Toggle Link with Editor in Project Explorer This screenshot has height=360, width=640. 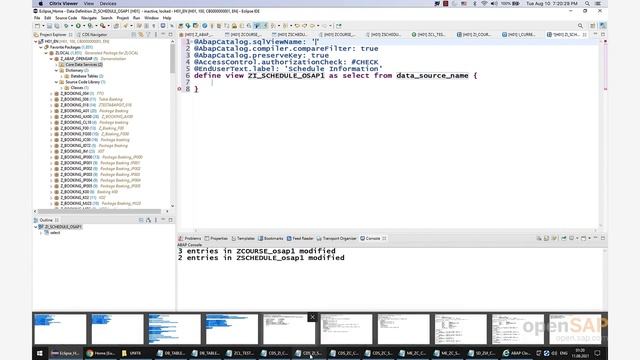coord(141,35)
